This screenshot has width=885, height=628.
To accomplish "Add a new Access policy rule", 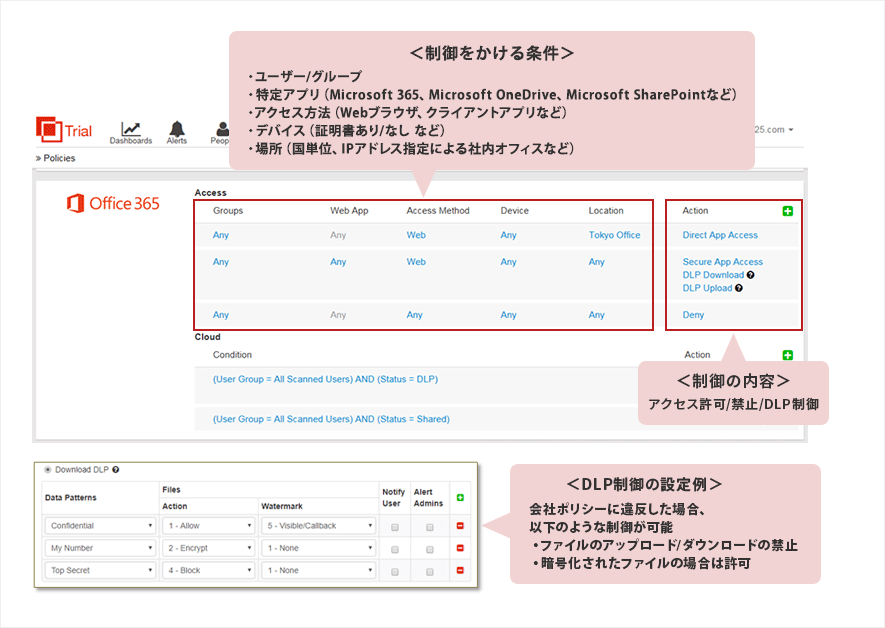I will [x=787, y=211].
